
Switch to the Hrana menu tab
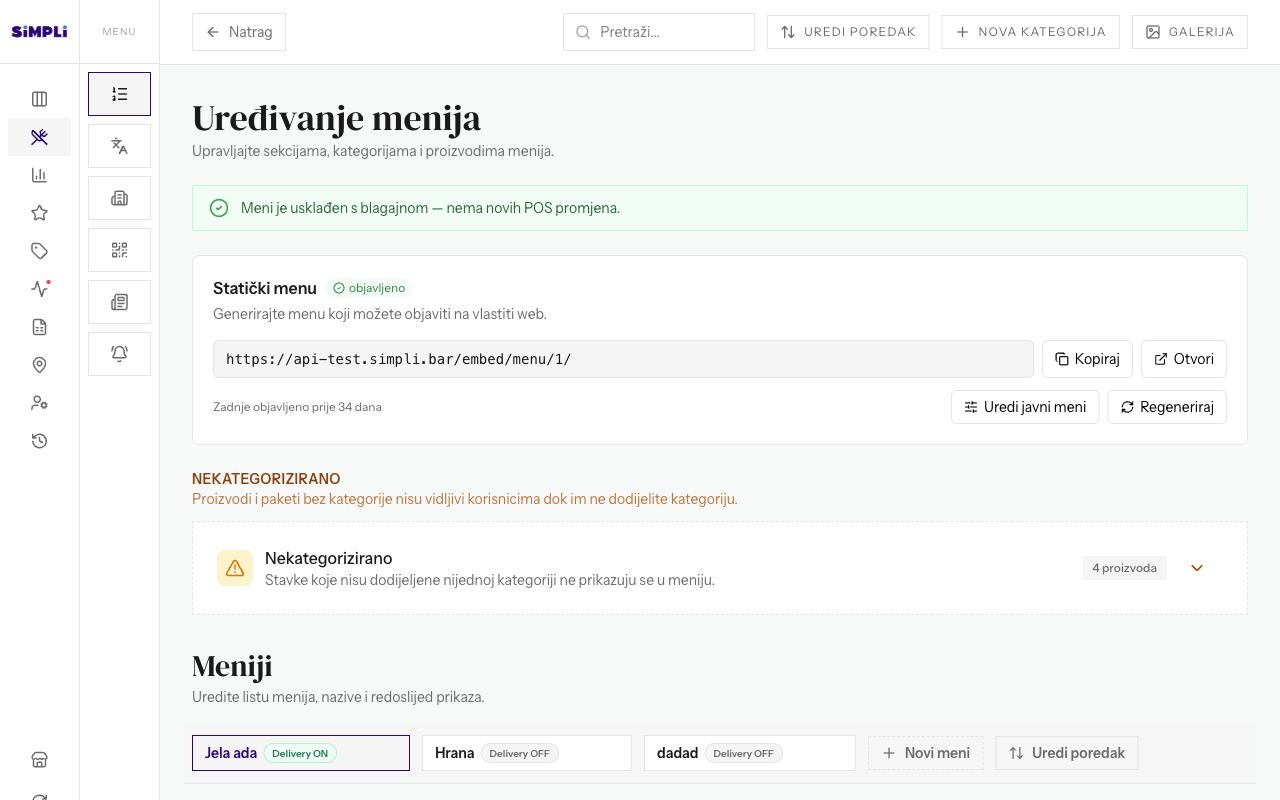pyautogui.click(x=527, y=753)
